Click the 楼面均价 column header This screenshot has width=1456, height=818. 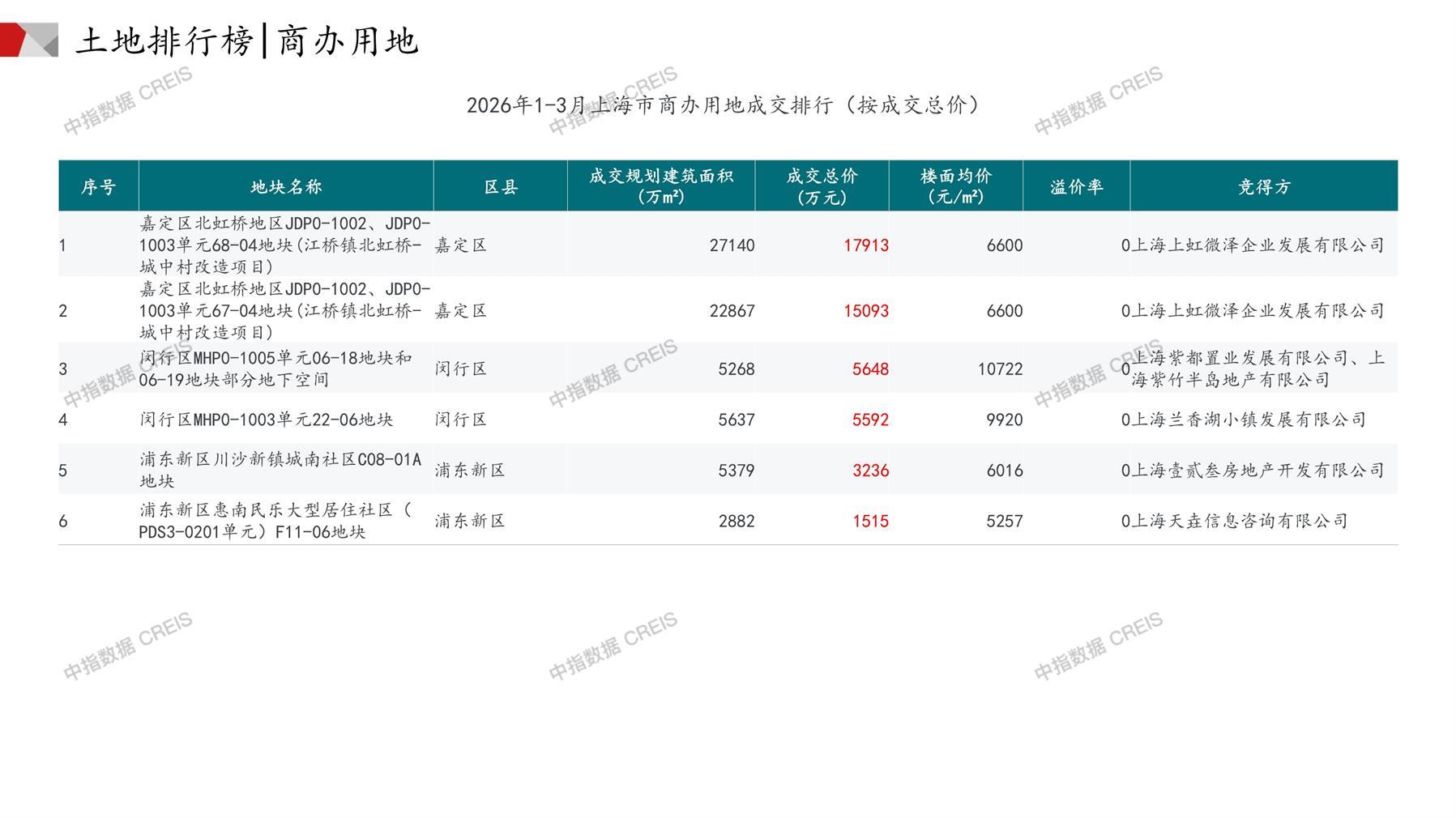pyautogui.click(x=955, y=186)
